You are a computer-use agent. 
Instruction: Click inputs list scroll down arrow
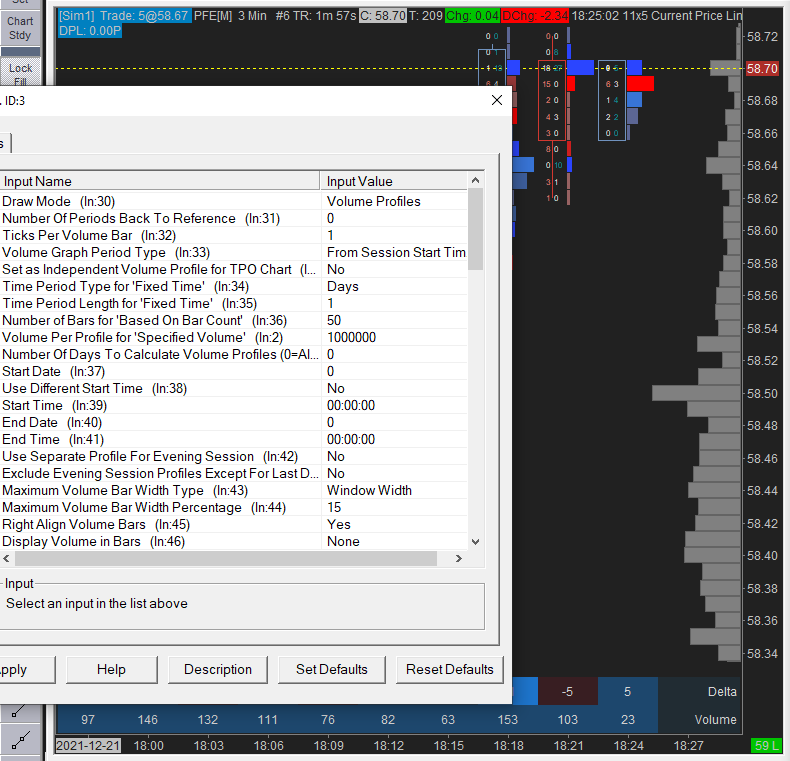tap(475, 542)
